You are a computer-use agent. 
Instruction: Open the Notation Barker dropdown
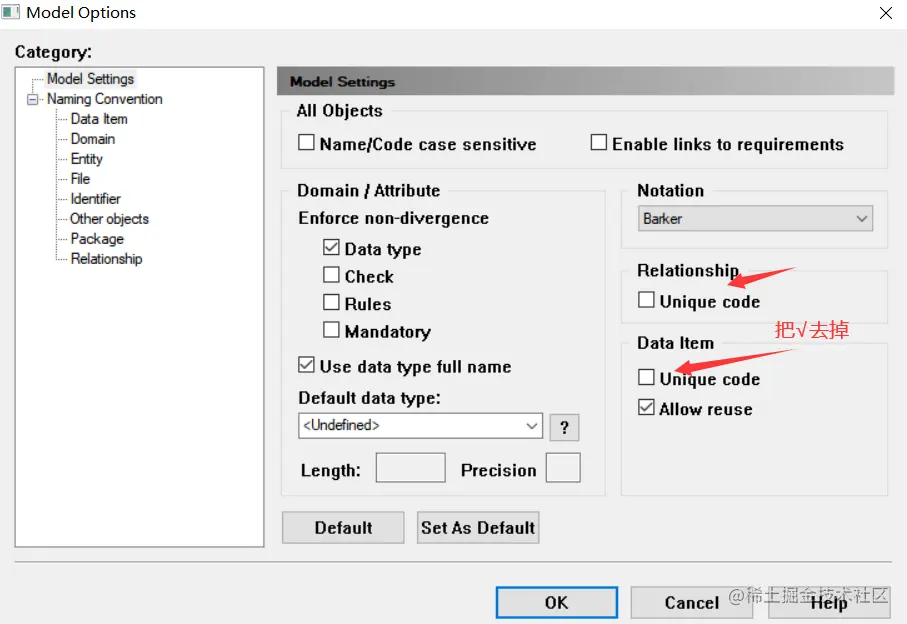point(755,219)
